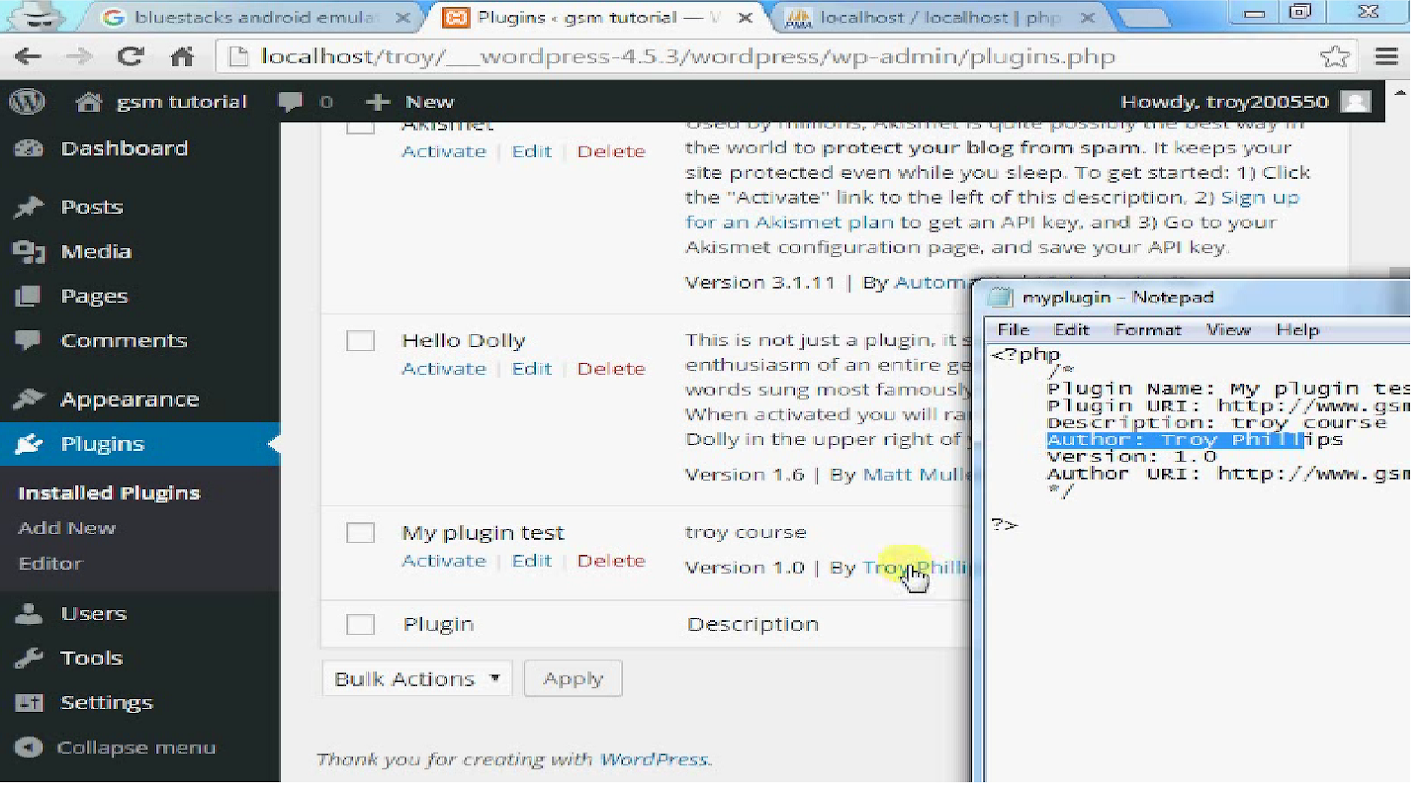Screen dimensions: 1422x800
Task: Activate the Hello Dolly plugin
Action: click(x=443, y=368)
